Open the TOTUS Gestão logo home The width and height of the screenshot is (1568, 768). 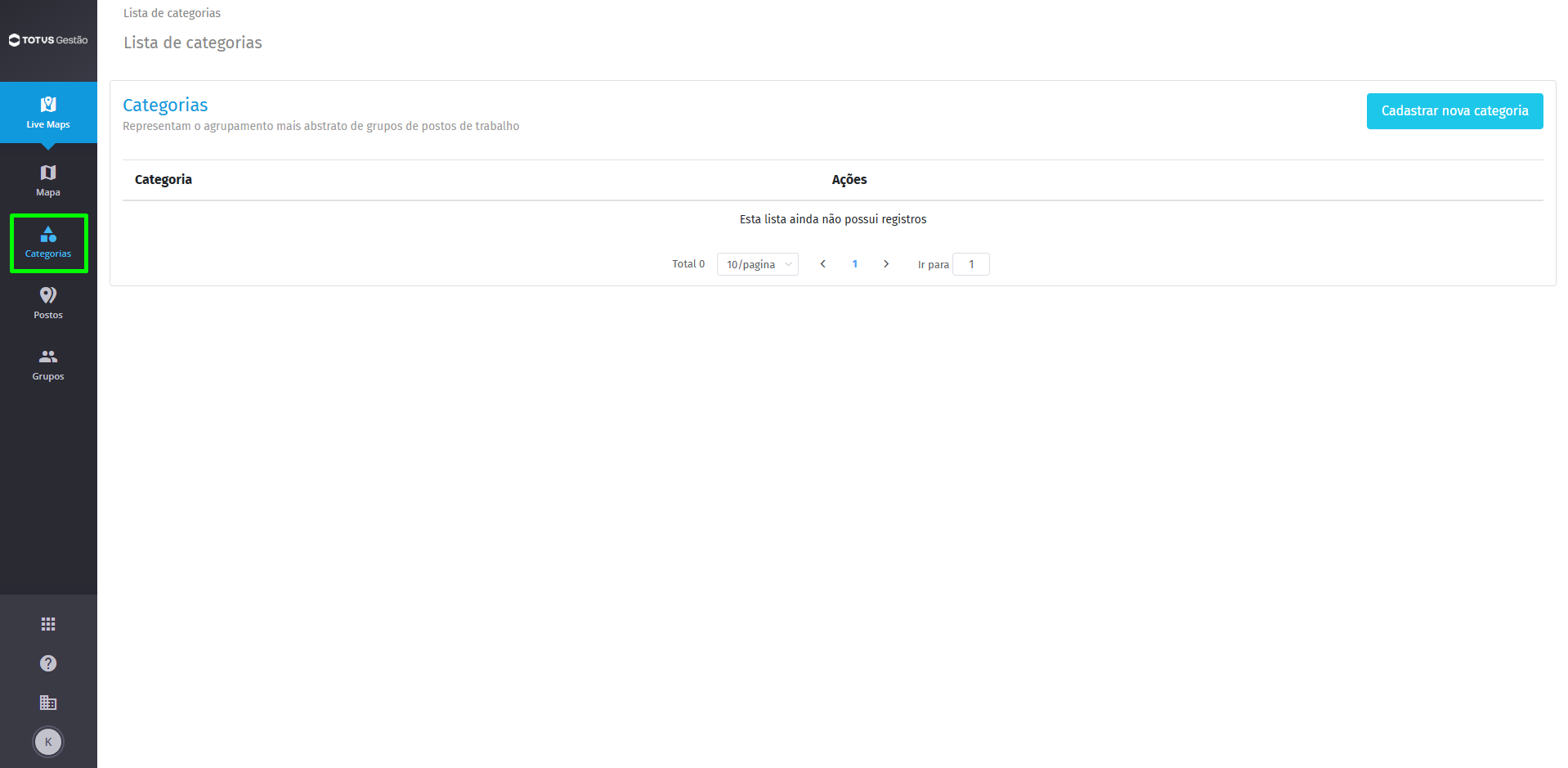click(x=48, y=40)
